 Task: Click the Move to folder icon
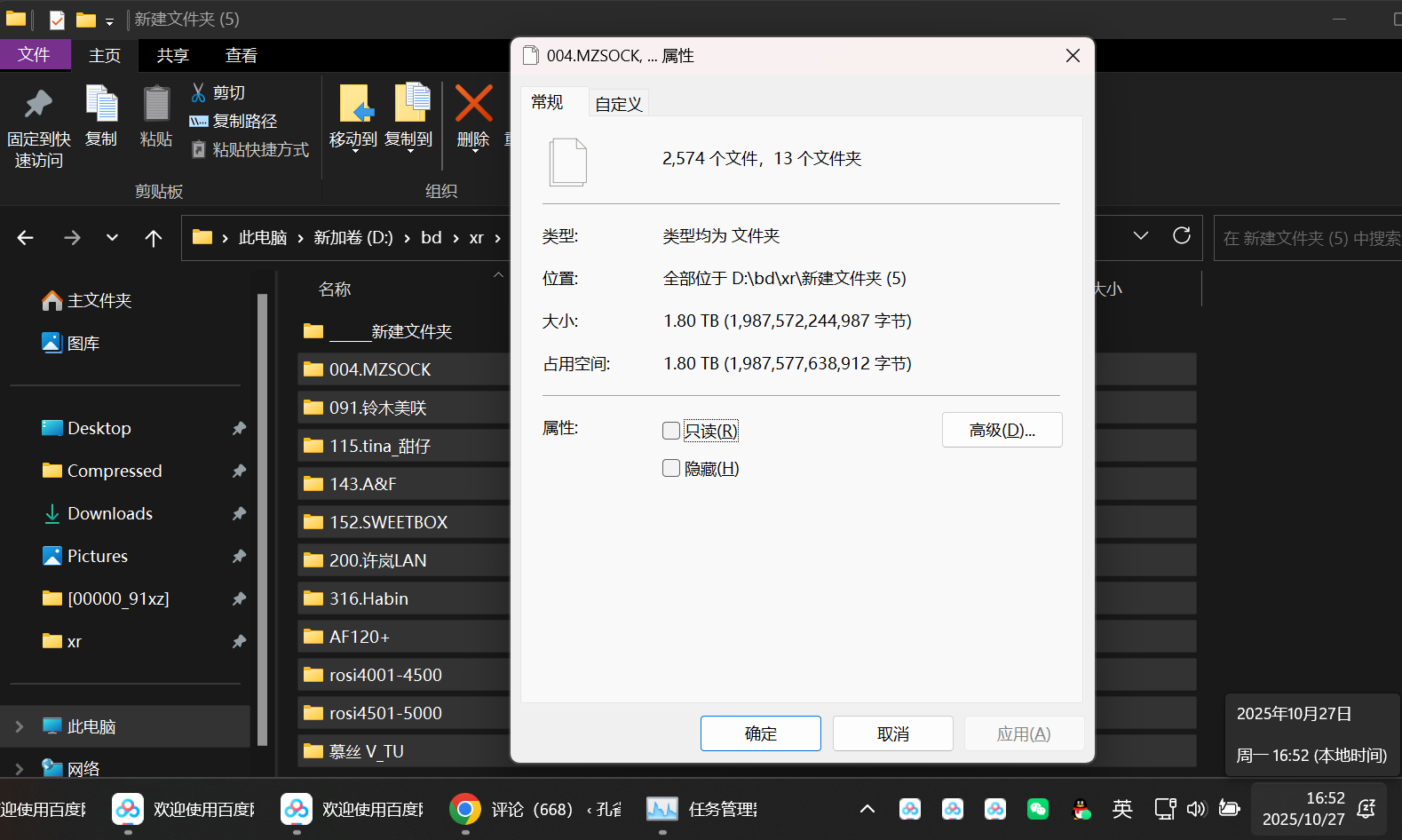pos(355,104)
